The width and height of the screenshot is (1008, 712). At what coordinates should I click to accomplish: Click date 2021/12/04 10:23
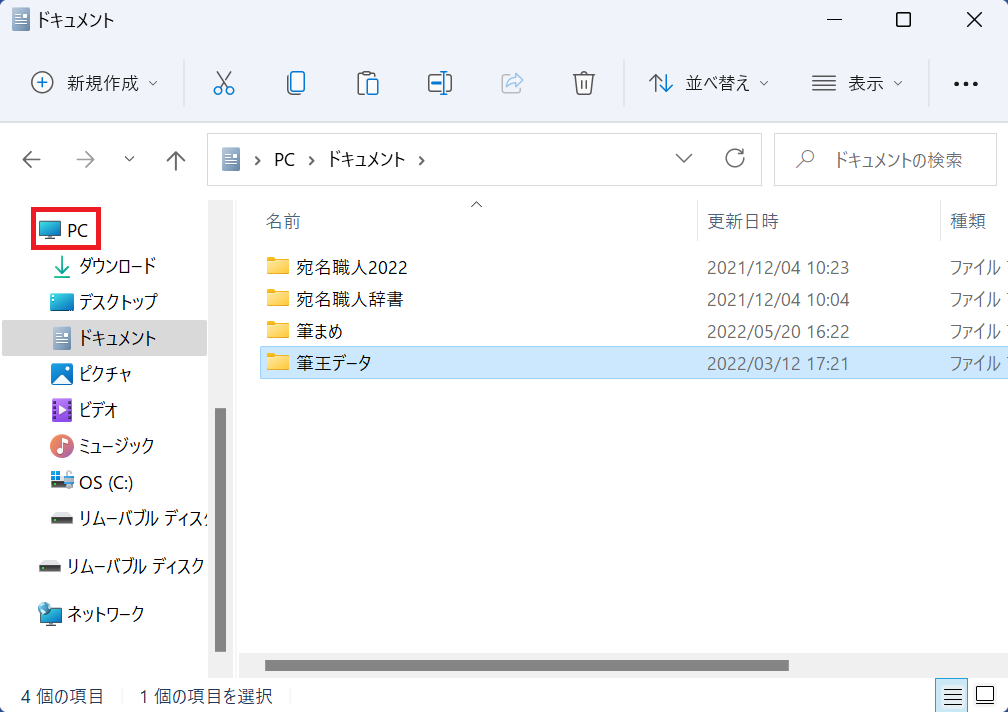pos(778,267)
